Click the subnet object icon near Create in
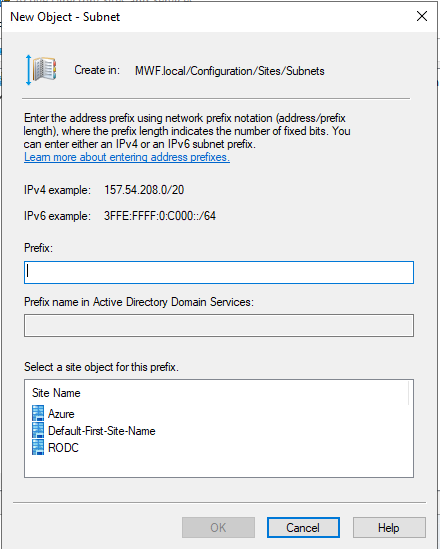The image size is (440, 549). [41, 70]
